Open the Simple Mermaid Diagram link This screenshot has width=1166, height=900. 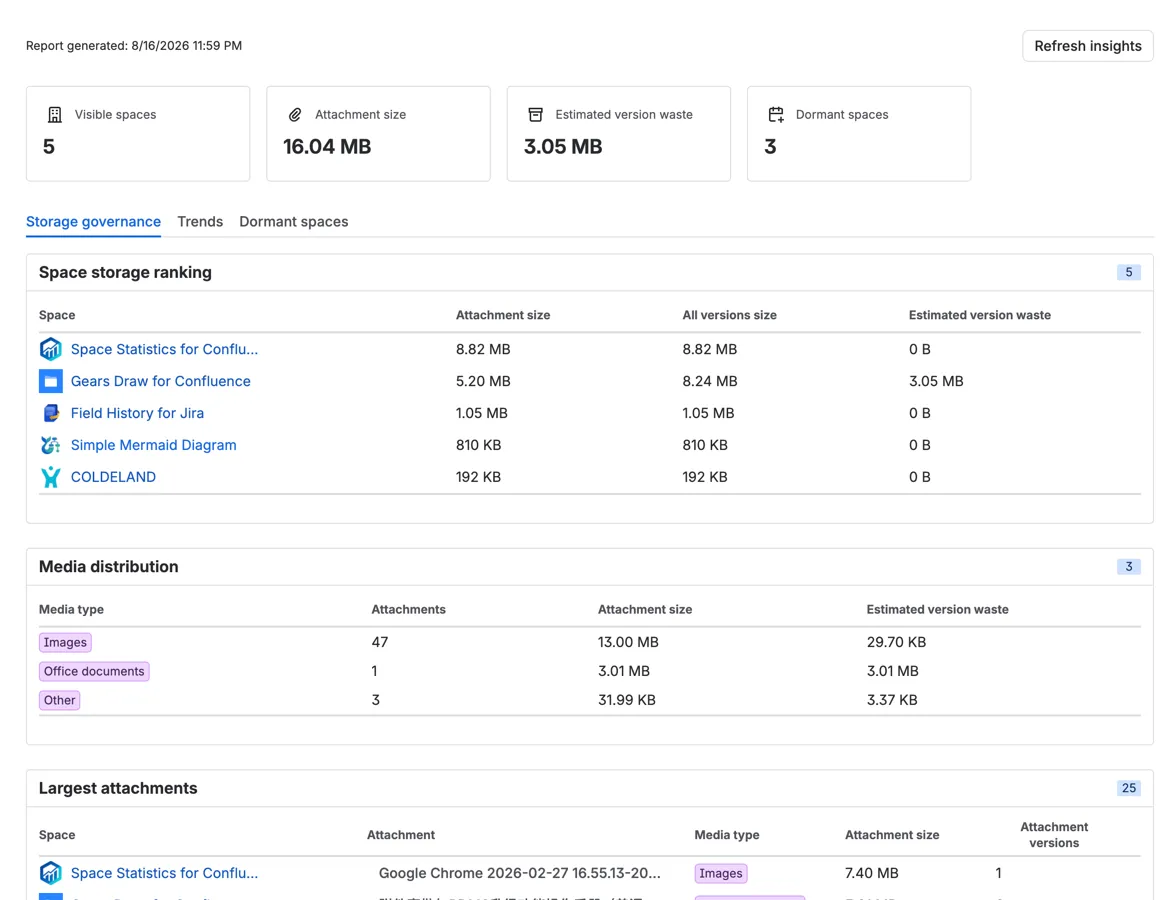point(153,445)
